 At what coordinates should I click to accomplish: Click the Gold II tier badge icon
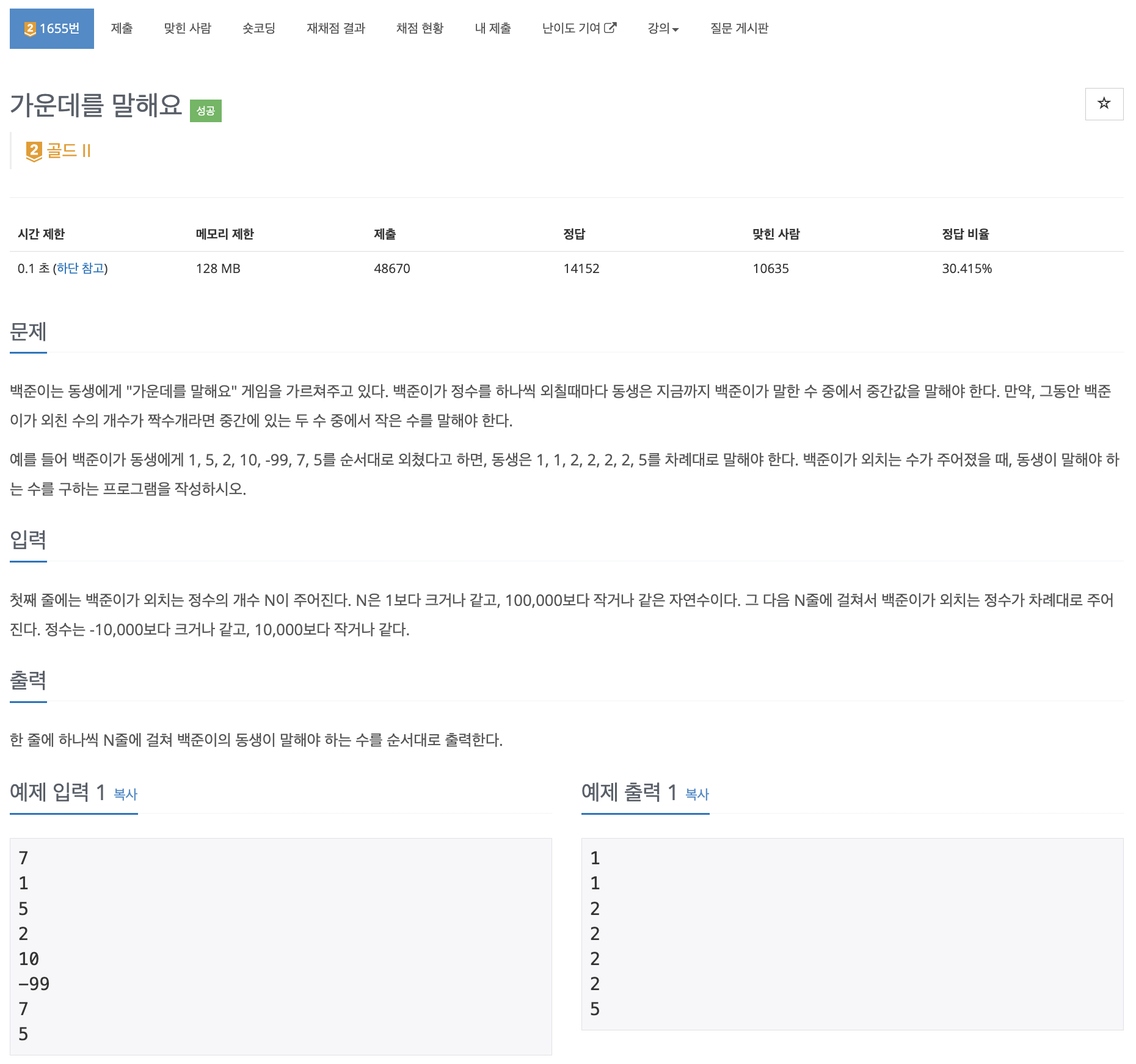[x=34, y=150]
